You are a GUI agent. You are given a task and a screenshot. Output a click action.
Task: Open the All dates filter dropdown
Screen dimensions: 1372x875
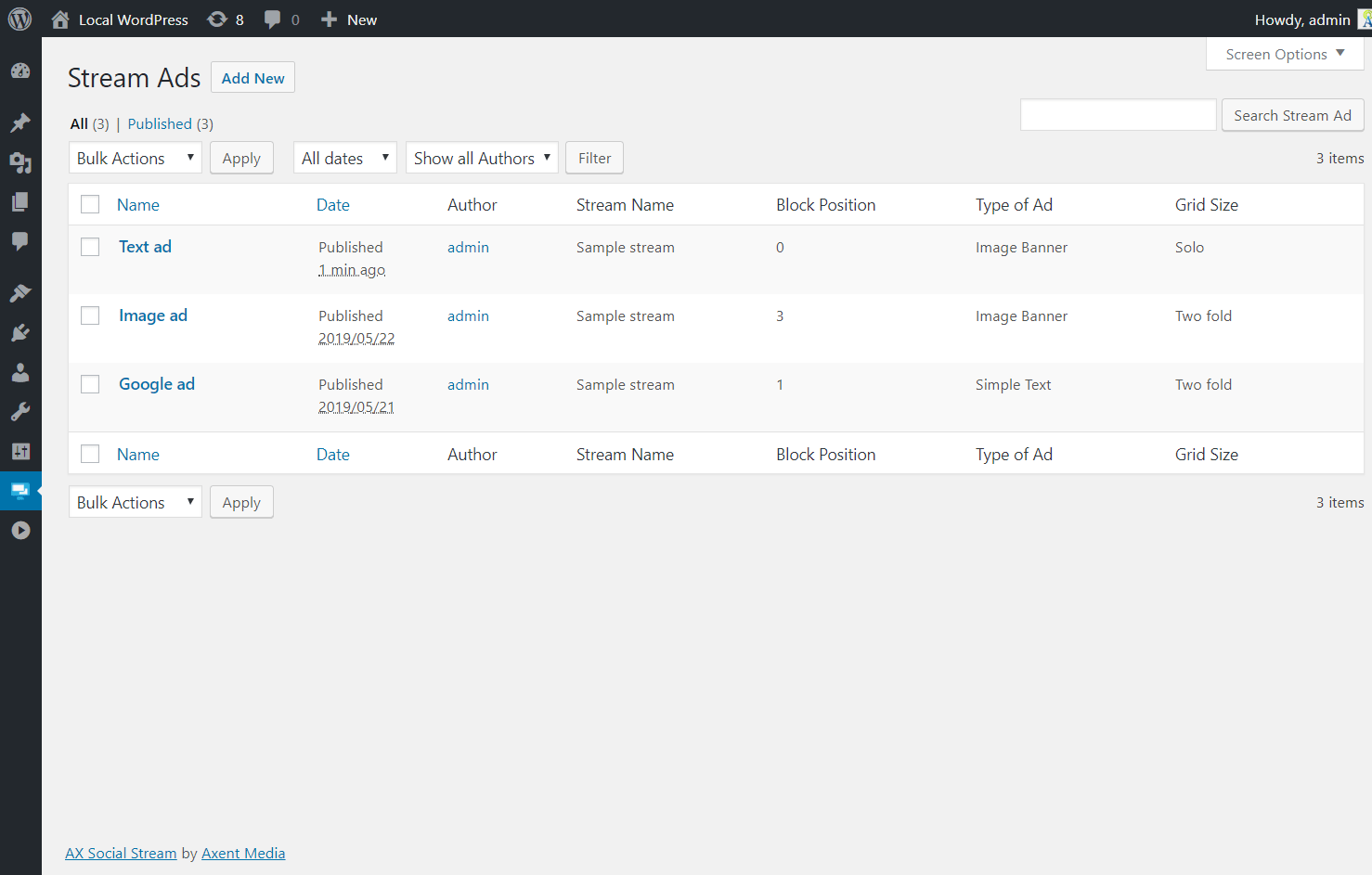click(x=344, y=158)
